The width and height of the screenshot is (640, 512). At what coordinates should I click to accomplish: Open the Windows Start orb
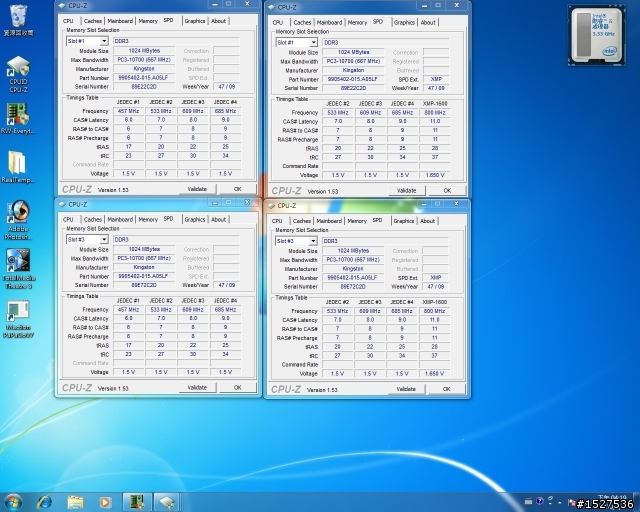[x=13, y=502]
